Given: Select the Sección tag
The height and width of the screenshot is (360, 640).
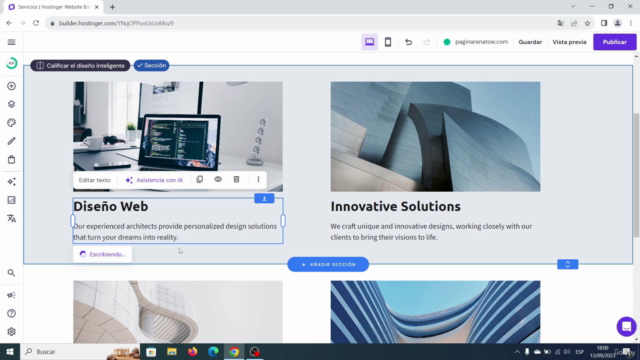Looking at the screenshot, I should coord(151,66).
